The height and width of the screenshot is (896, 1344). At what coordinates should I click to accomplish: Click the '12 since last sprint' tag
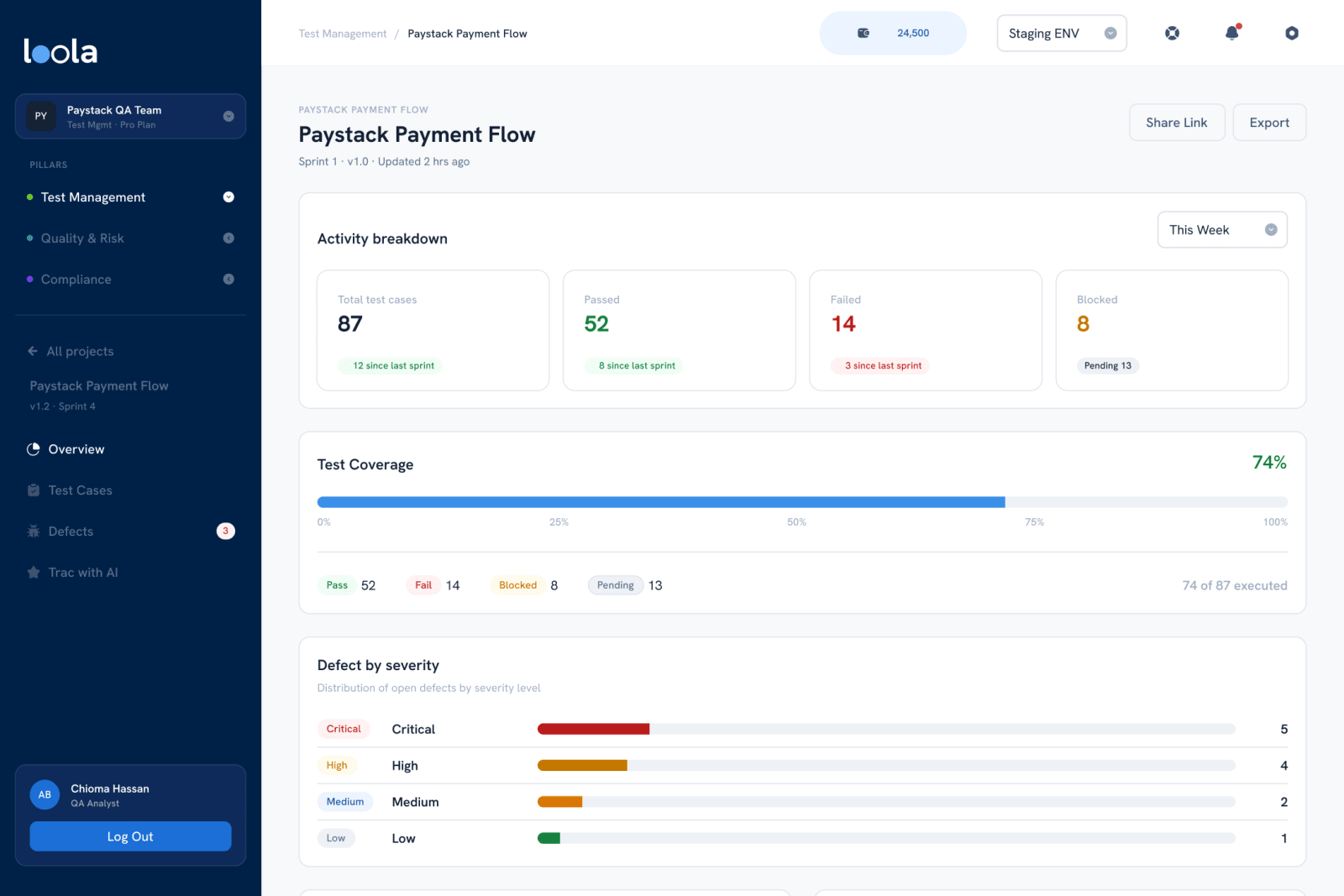391,365
